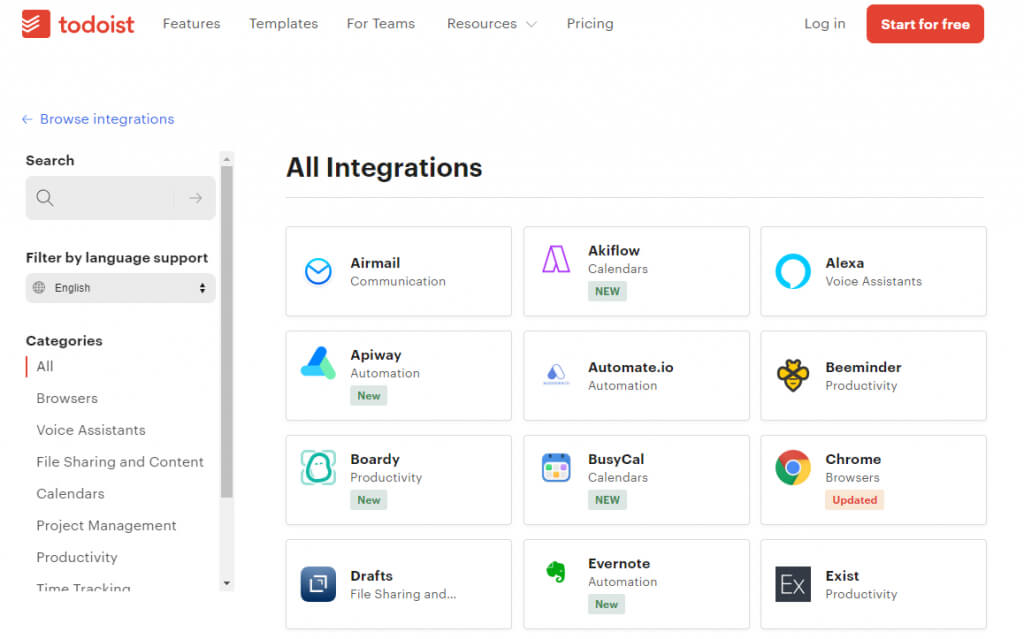Click the Chrome browser icon

793,468
